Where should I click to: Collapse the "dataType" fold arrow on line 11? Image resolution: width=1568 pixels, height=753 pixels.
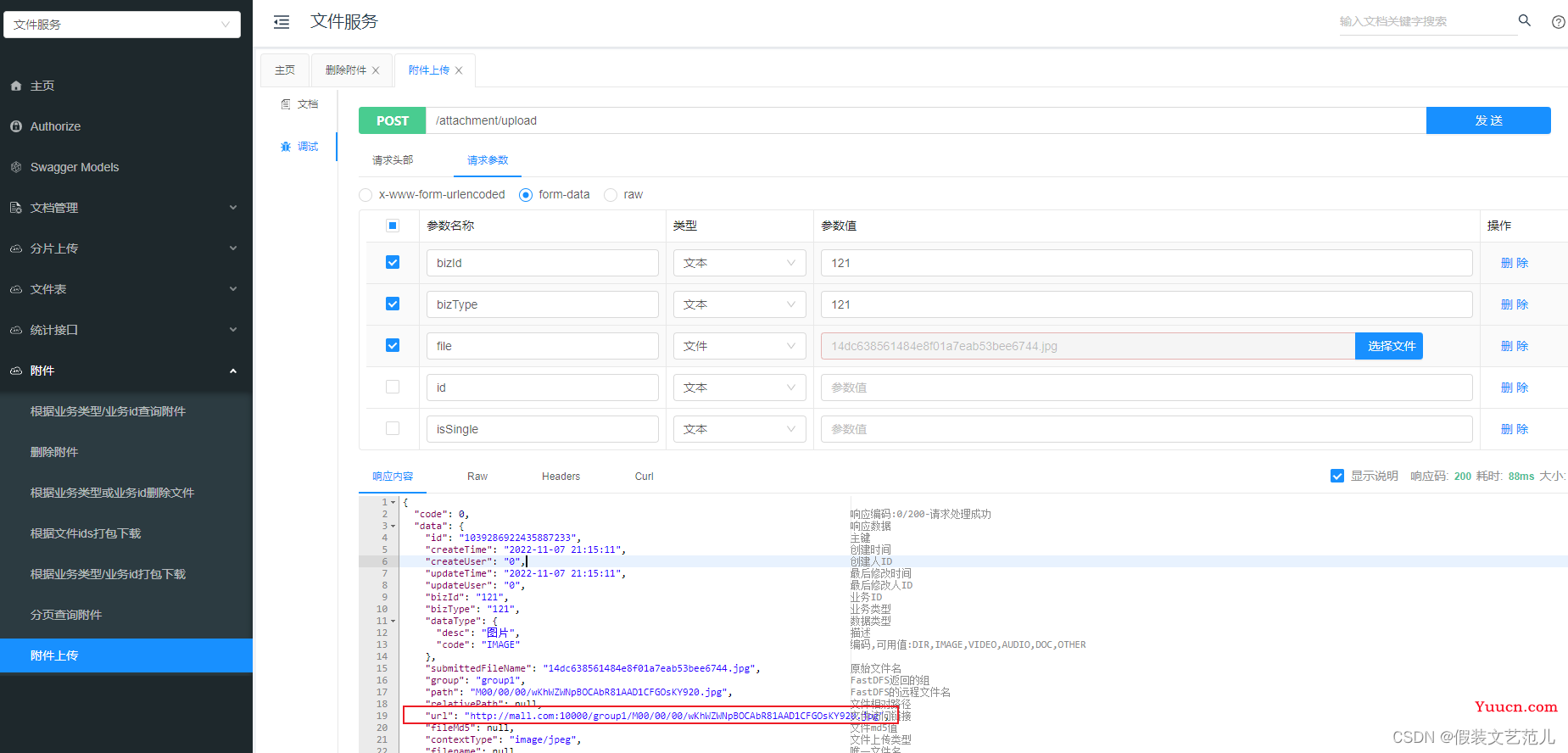coord(393,621)
